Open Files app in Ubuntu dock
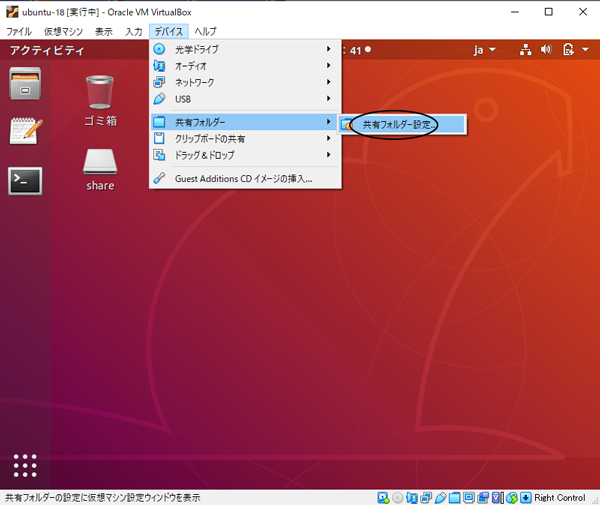Viewport: 600px width, 505px height. pos(25,83)
